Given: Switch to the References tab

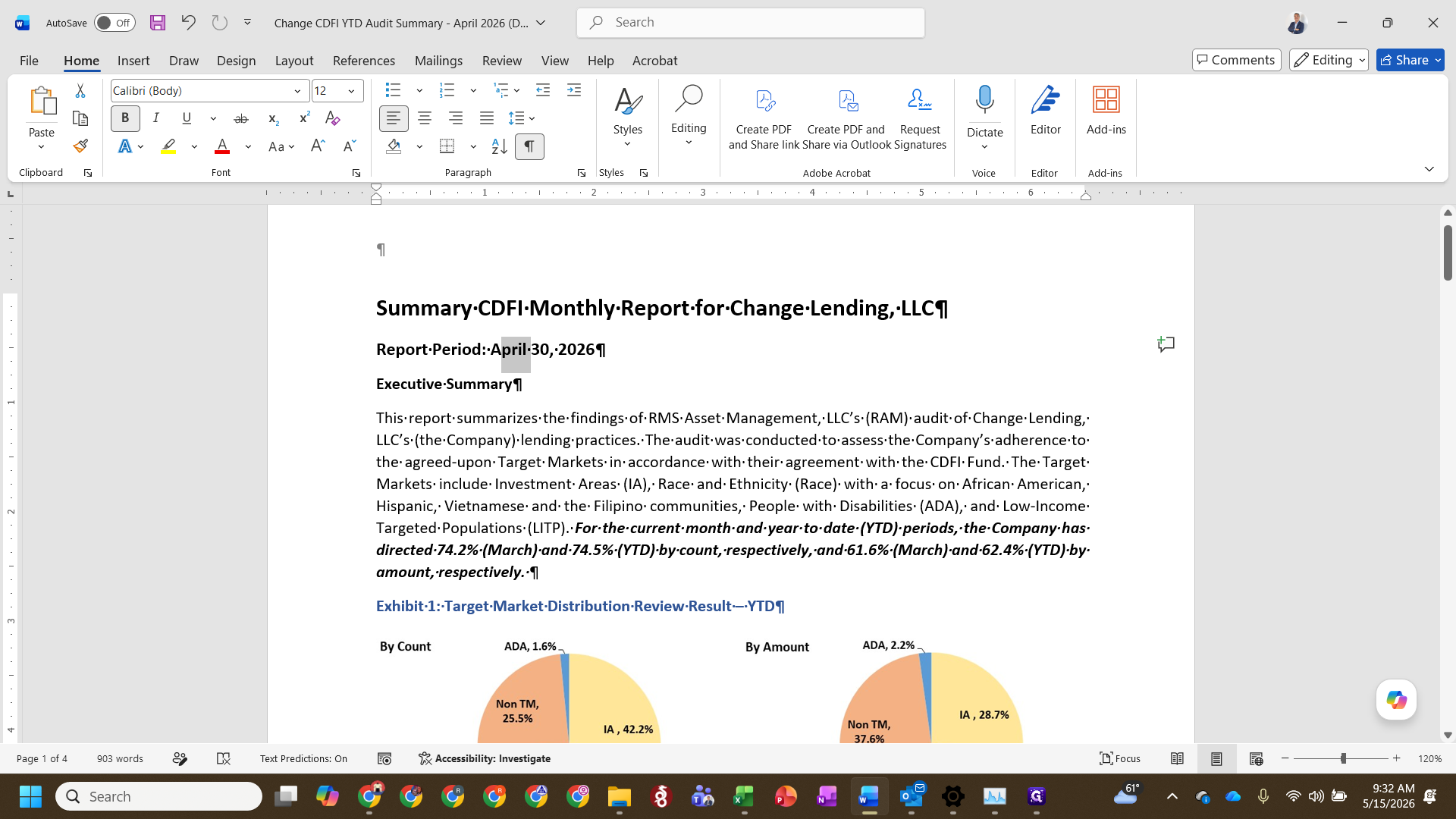Looking at the screenshot, I should 363,61.
